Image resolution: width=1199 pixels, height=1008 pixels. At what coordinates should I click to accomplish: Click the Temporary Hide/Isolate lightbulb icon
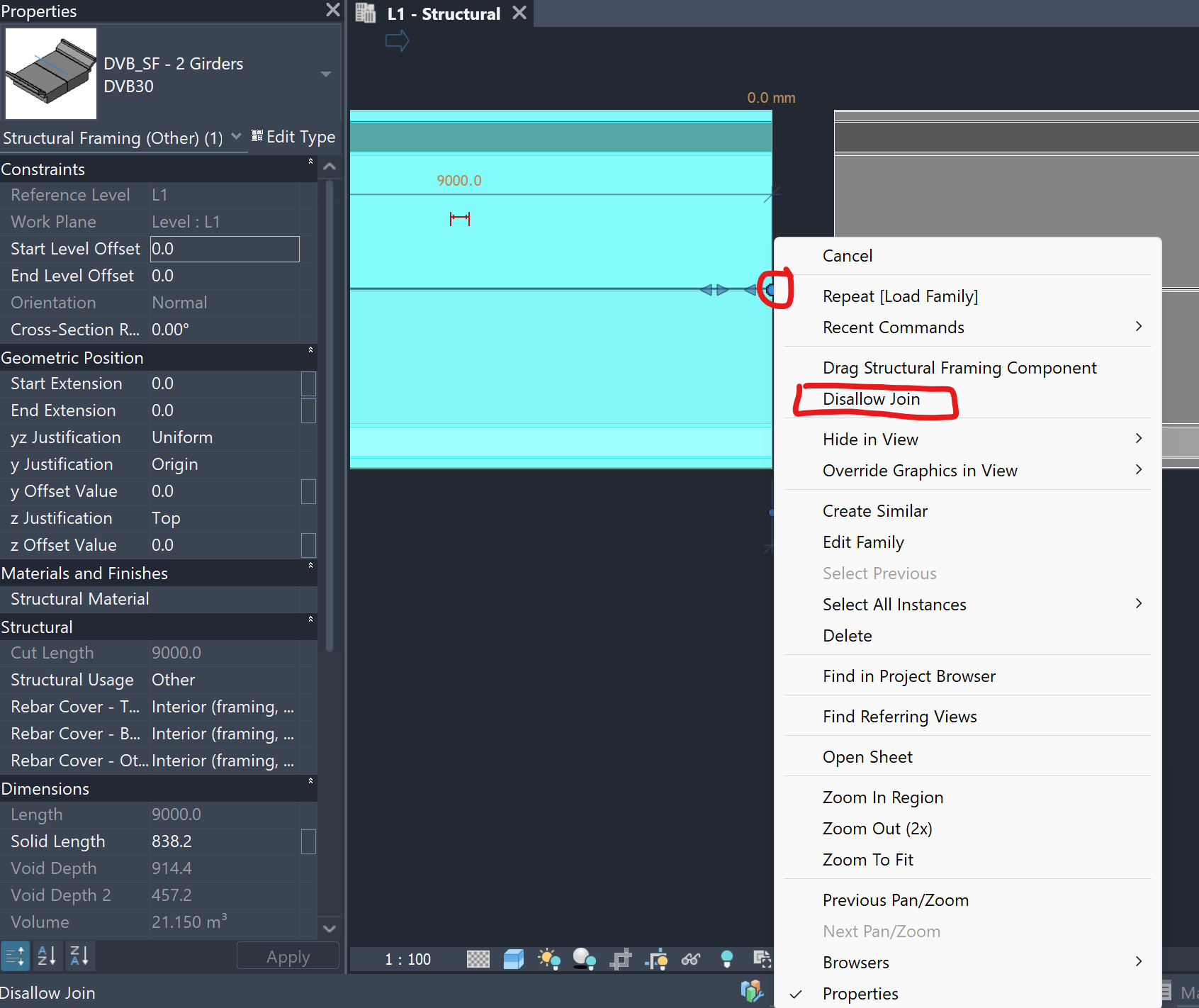(726, 958)
